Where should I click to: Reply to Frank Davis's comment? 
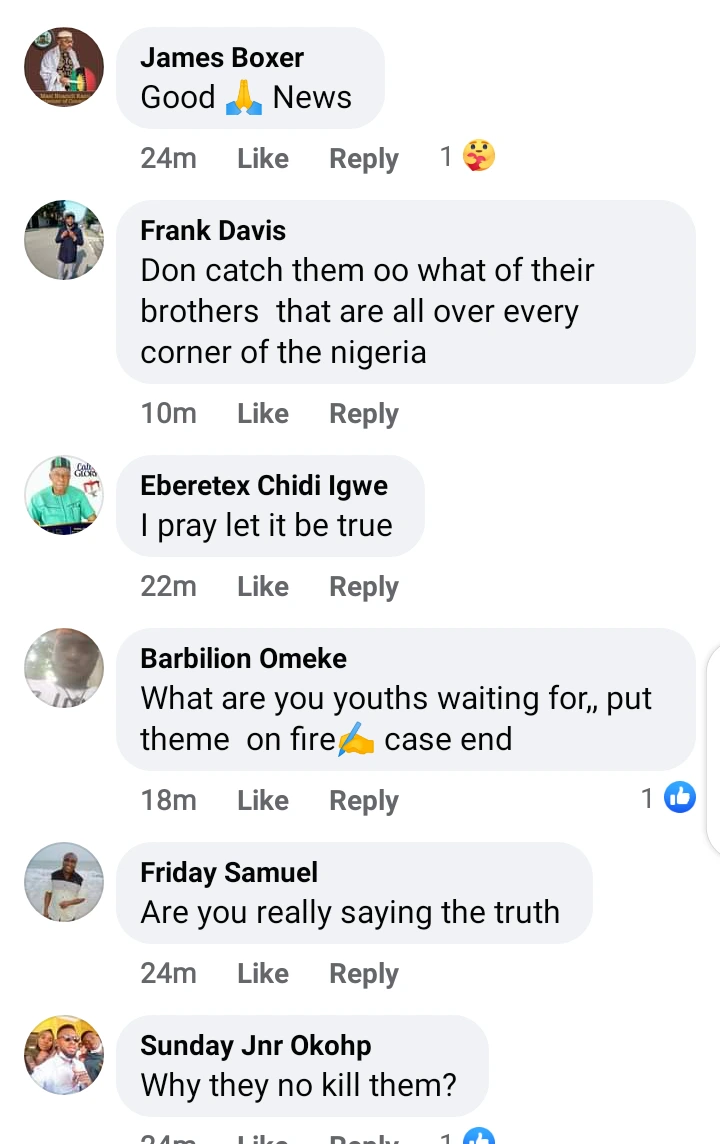364,413
